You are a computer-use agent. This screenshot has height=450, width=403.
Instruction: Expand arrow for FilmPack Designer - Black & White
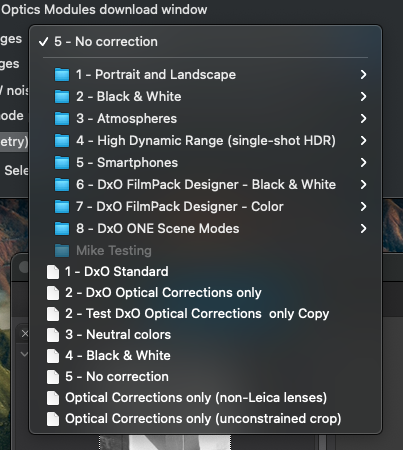tap(363, 185)
